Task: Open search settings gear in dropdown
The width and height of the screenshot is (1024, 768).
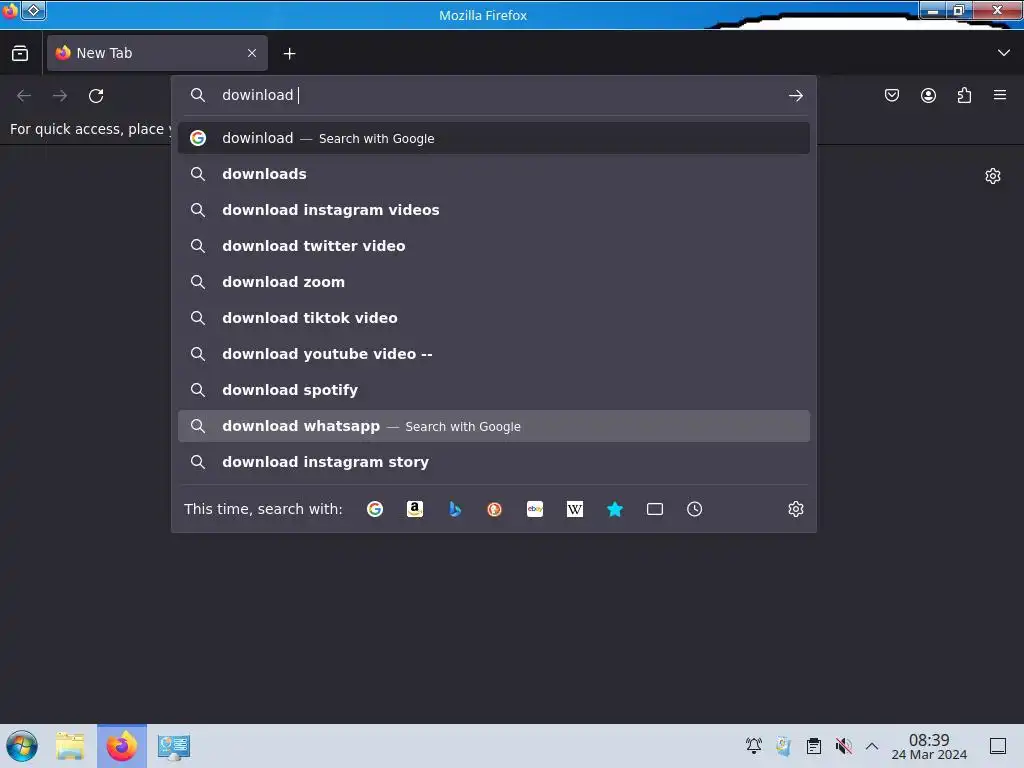Action: point(795,509)
